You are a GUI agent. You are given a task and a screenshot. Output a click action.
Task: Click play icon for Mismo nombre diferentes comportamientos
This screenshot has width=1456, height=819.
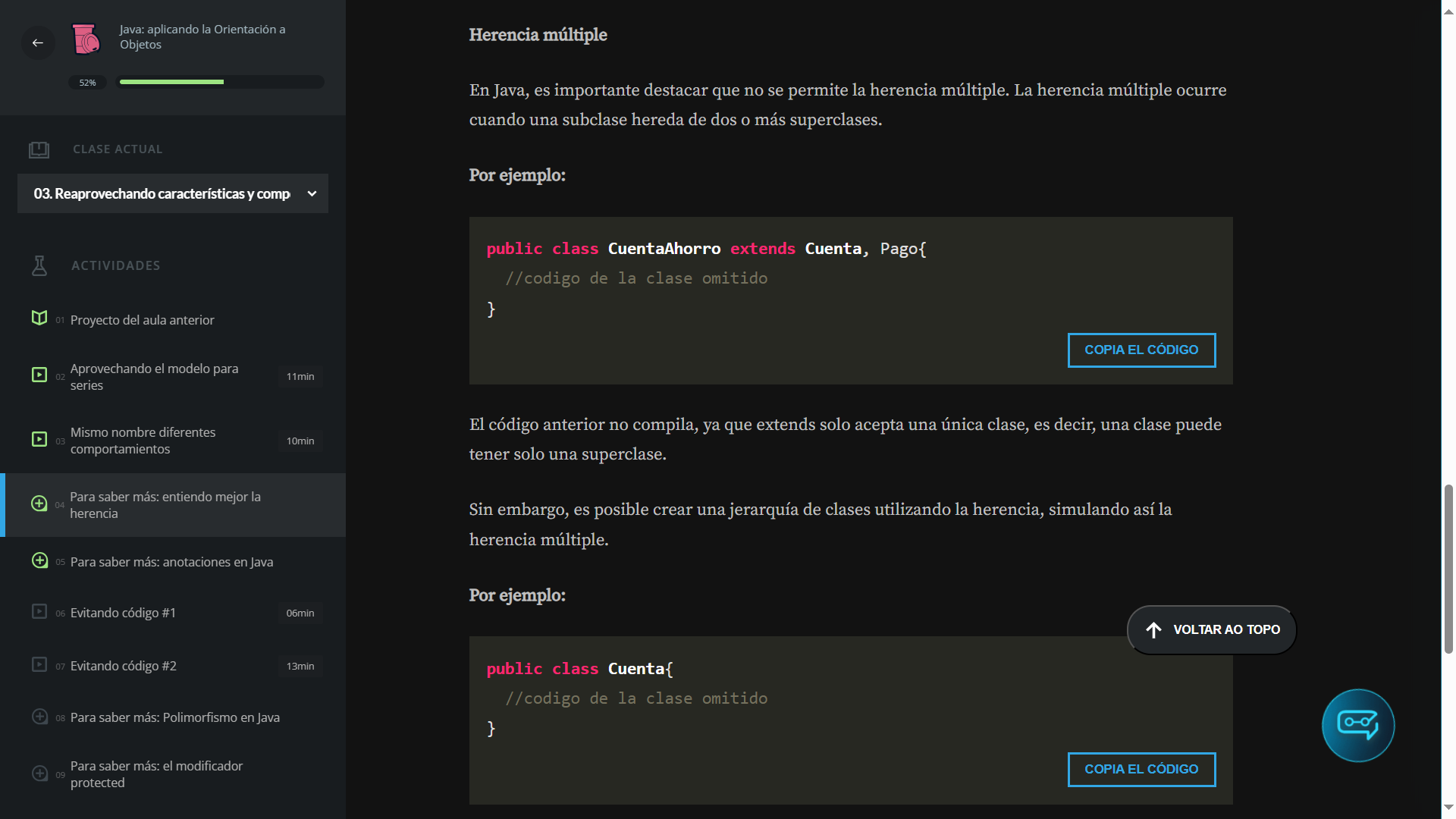coord(39,439)
